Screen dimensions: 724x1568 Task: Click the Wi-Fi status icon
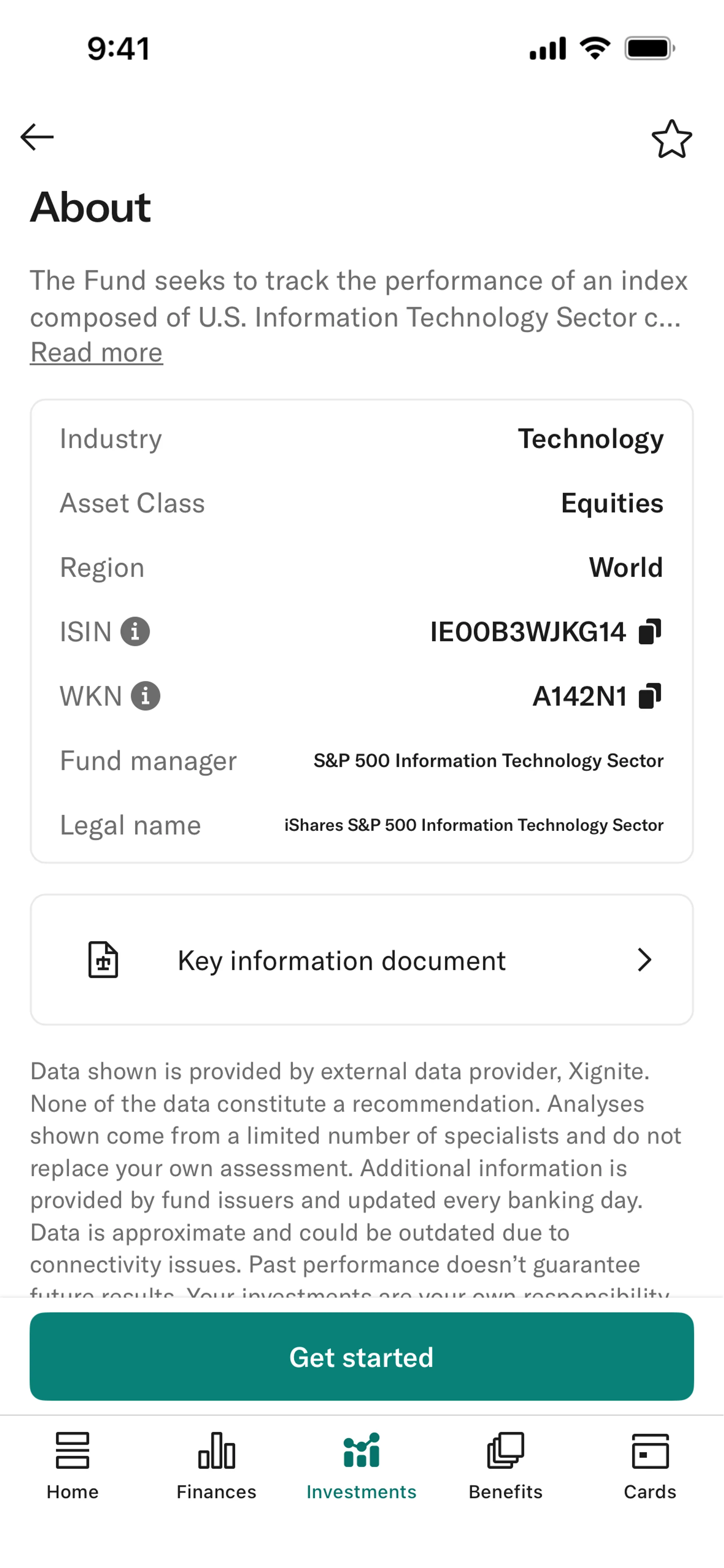coord(595,48)
